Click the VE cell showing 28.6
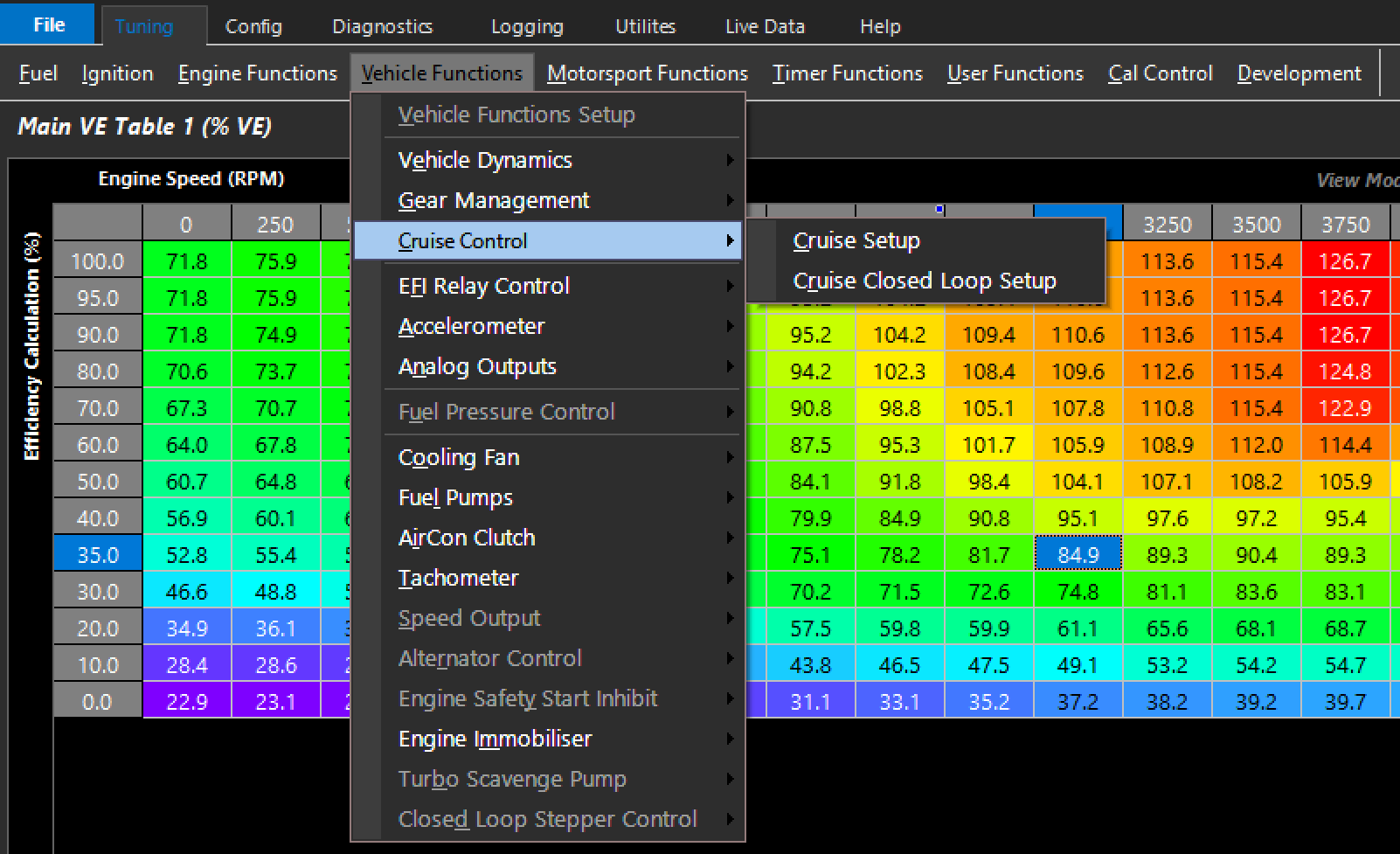The height and width of the screenshot is (854, 1400). coord(275,664)
